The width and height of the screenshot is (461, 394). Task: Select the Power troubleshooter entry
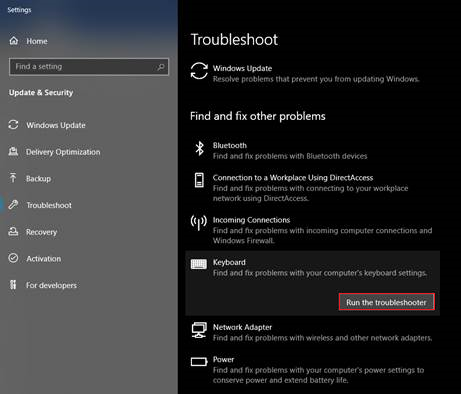[223, 360]
